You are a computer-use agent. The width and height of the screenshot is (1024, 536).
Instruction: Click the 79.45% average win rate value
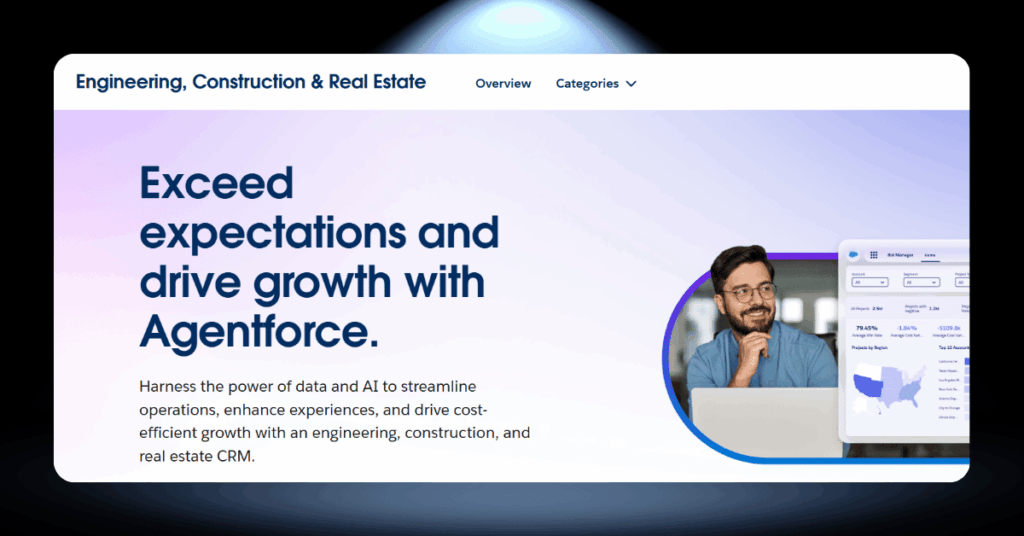(867, 328)
